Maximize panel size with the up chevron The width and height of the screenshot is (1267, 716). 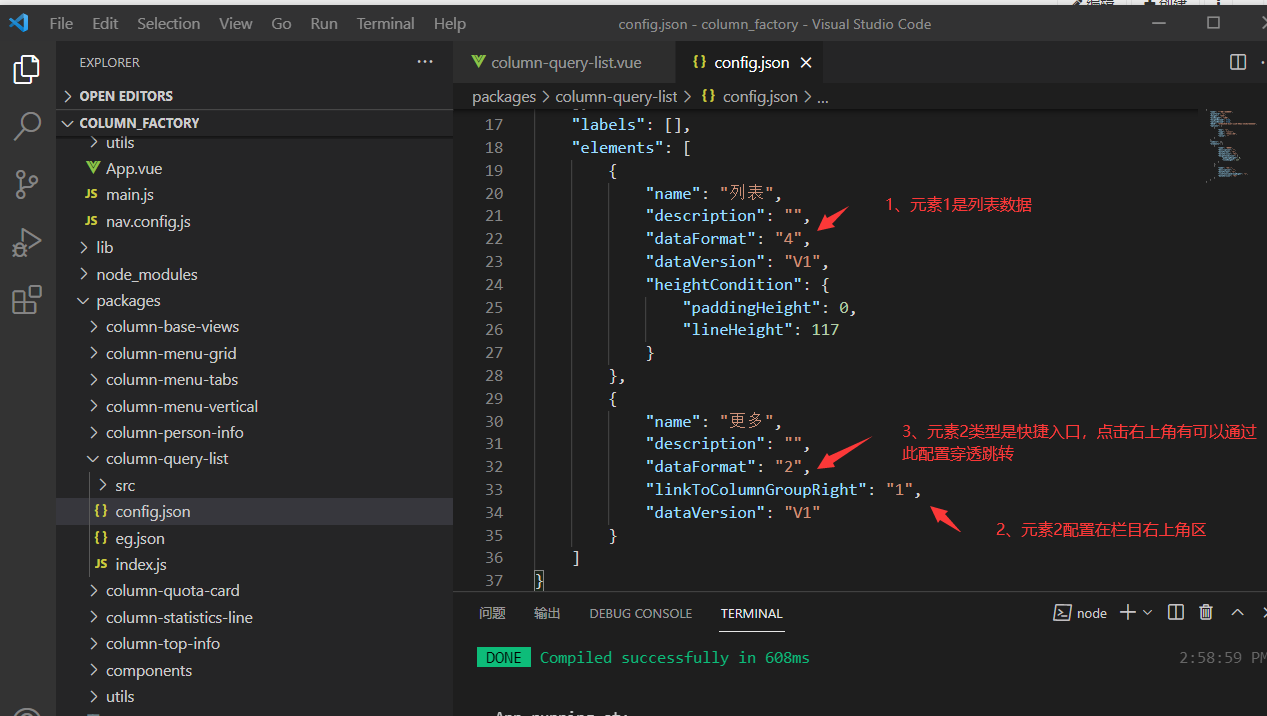(1237, 612)
